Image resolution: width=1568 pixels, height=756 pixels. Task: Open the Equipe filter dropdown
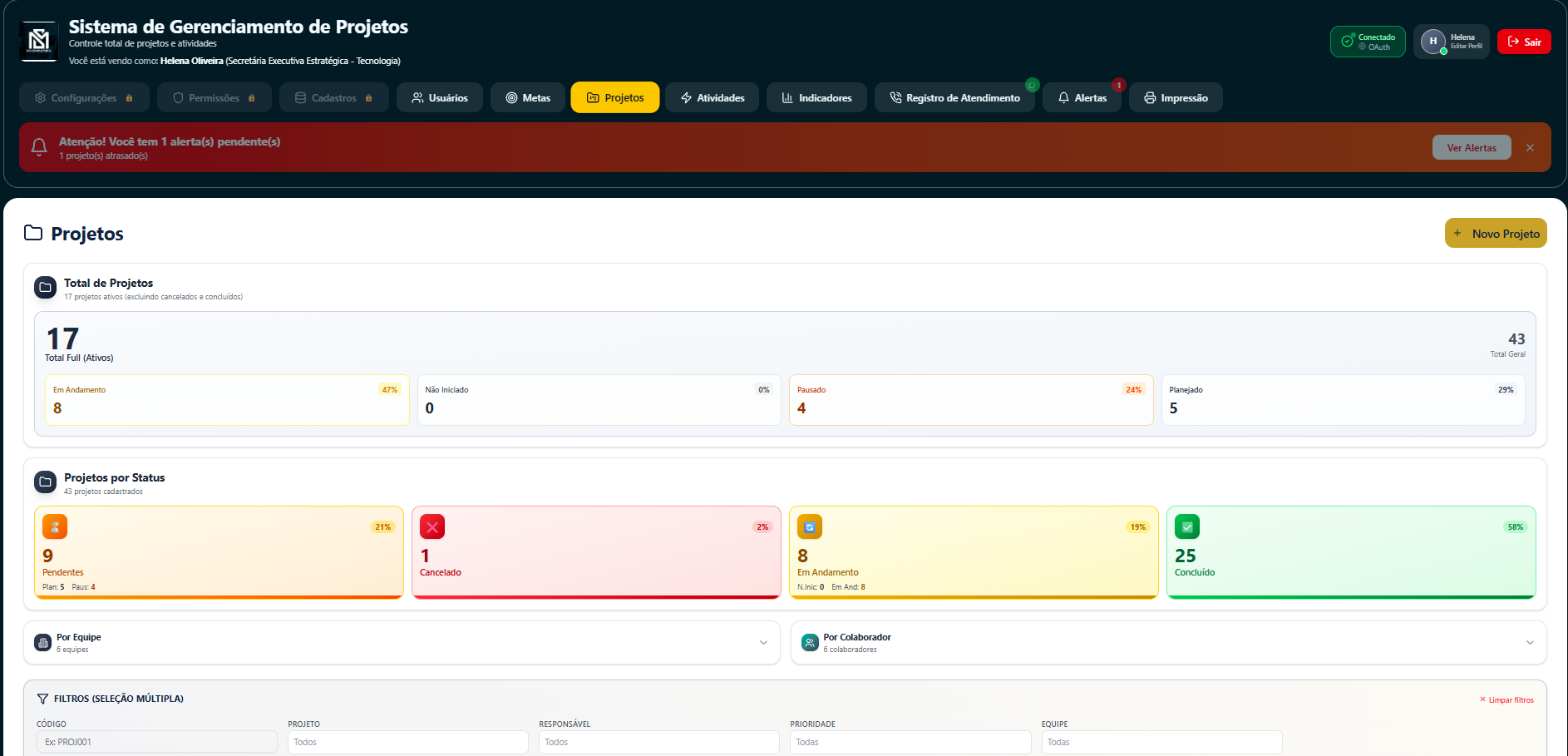1162,742
